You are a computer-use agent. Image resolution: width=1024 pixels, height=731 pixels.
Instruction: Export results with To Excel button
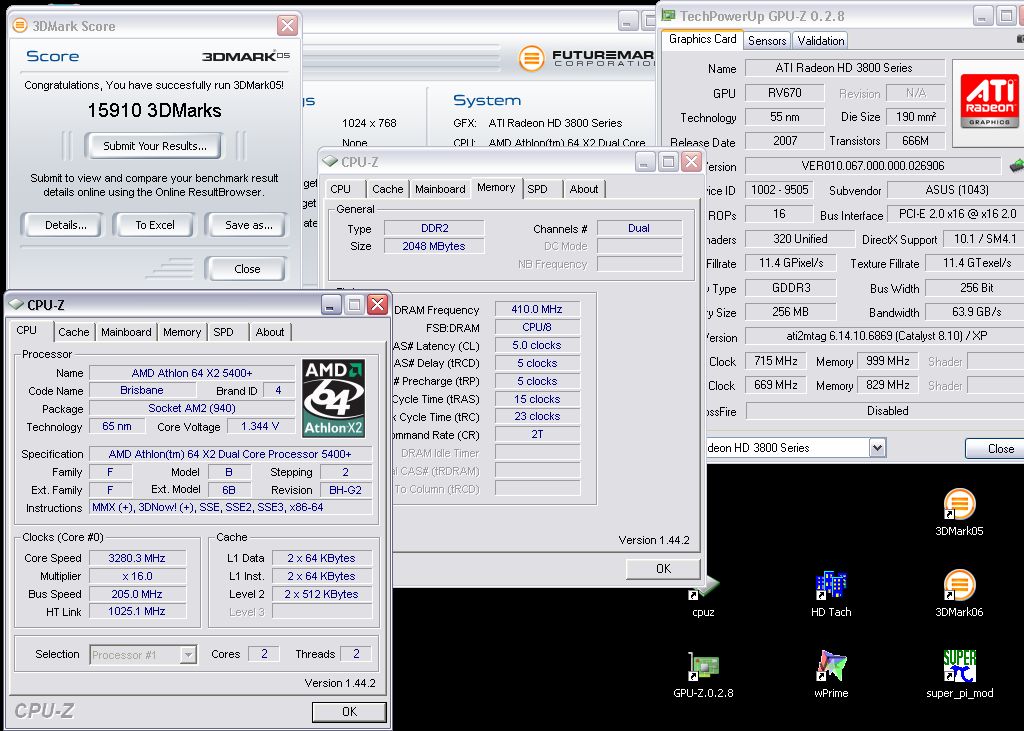(155, 225)
